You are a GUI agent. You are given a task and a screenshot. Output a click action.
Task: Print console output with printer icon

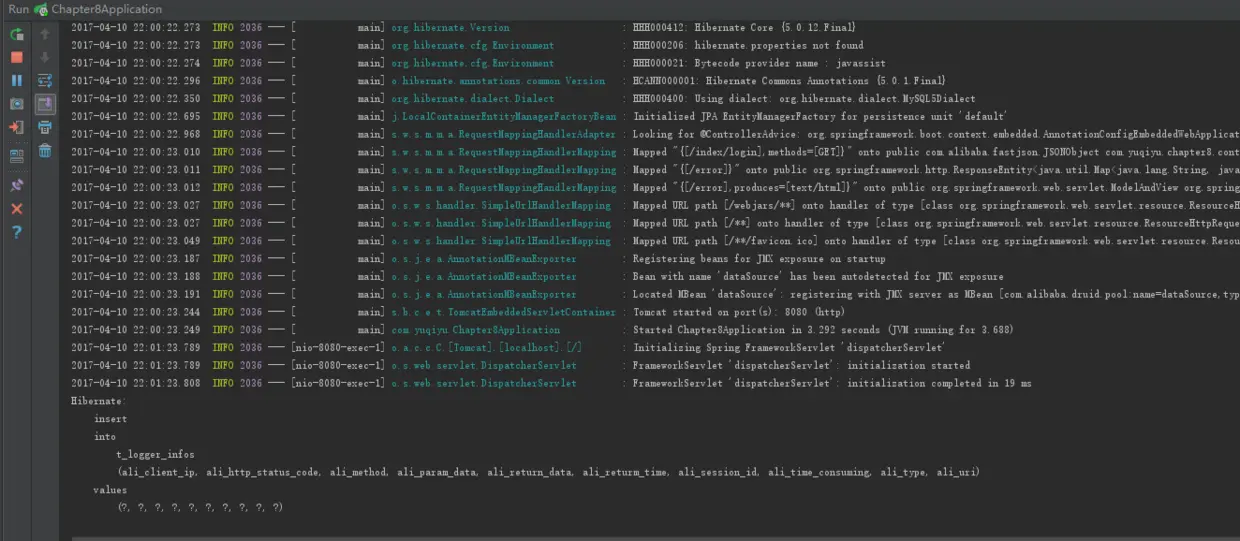click(x=45, y=128)
